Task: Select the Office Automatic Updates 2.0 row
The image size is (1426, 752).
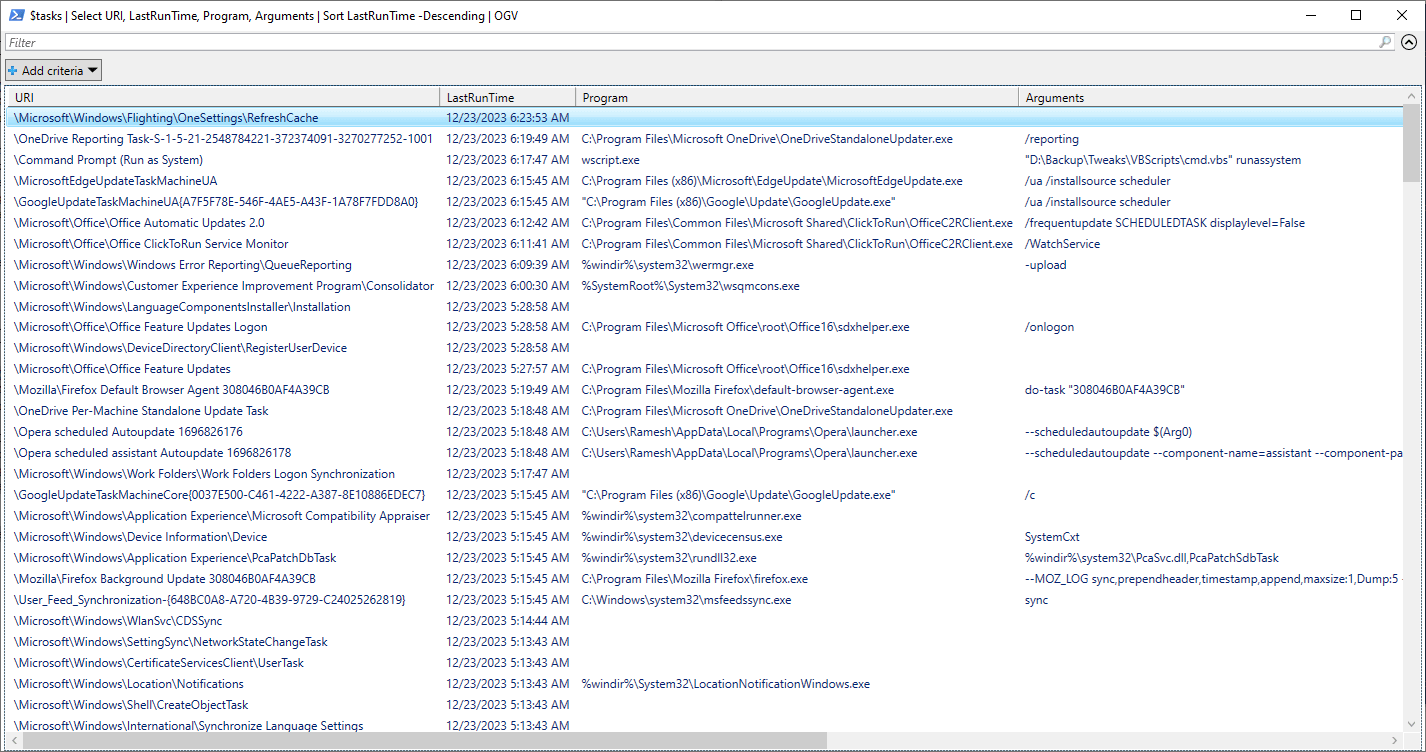Action: click(x=705, y=223)
